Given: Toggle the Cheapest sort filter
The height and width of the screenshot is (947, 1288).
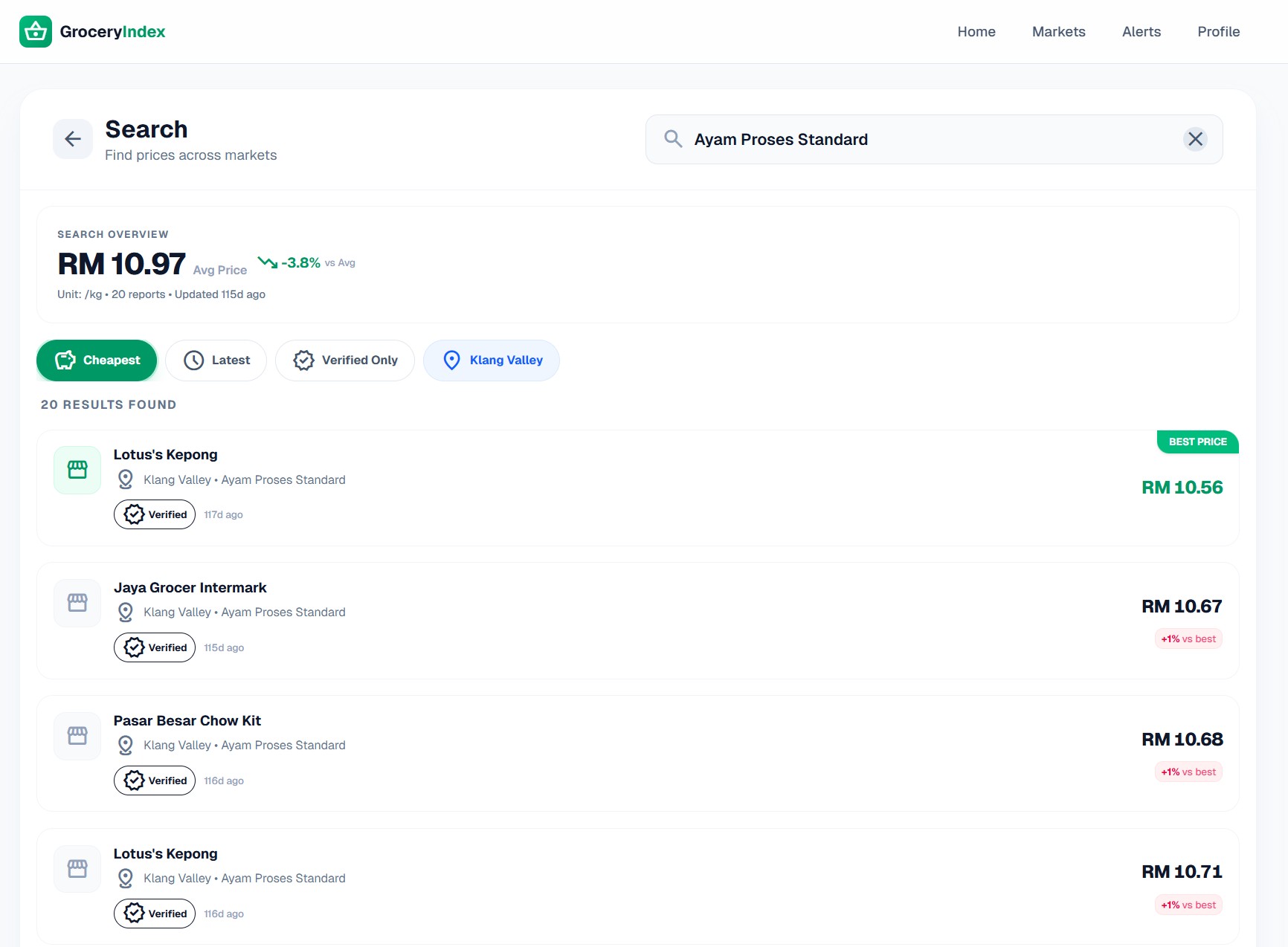Looking at the screenshot, I should click(x=97, y=361).
